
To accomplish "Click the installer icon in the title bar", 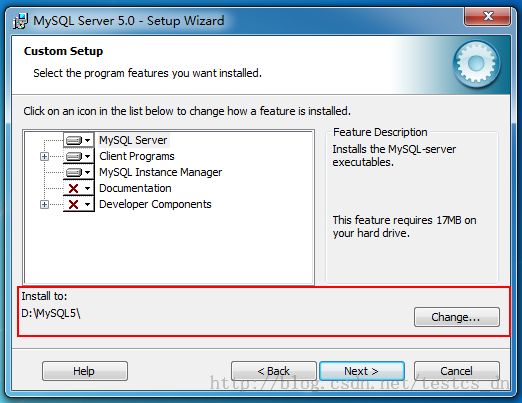I will (x=20, y=21).
